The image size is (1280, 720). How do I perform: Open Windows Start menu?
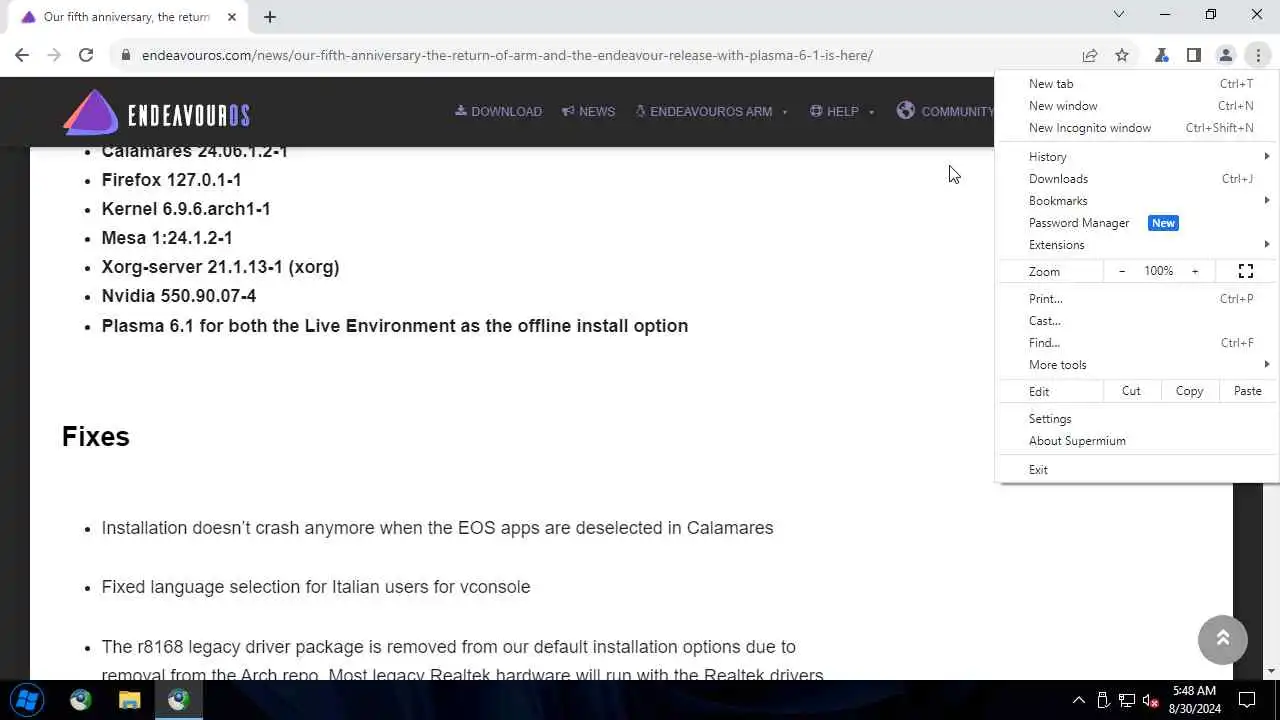(27, 700)
